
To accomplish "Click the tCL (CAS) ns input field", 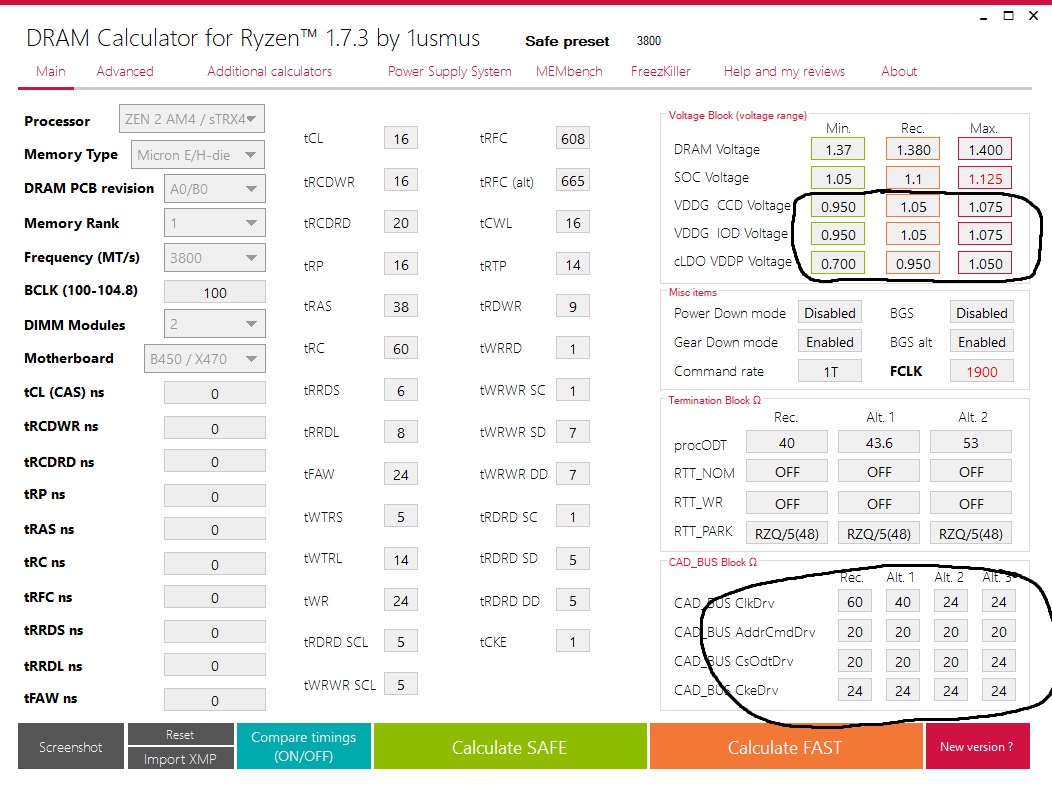I will pos(215,393).
